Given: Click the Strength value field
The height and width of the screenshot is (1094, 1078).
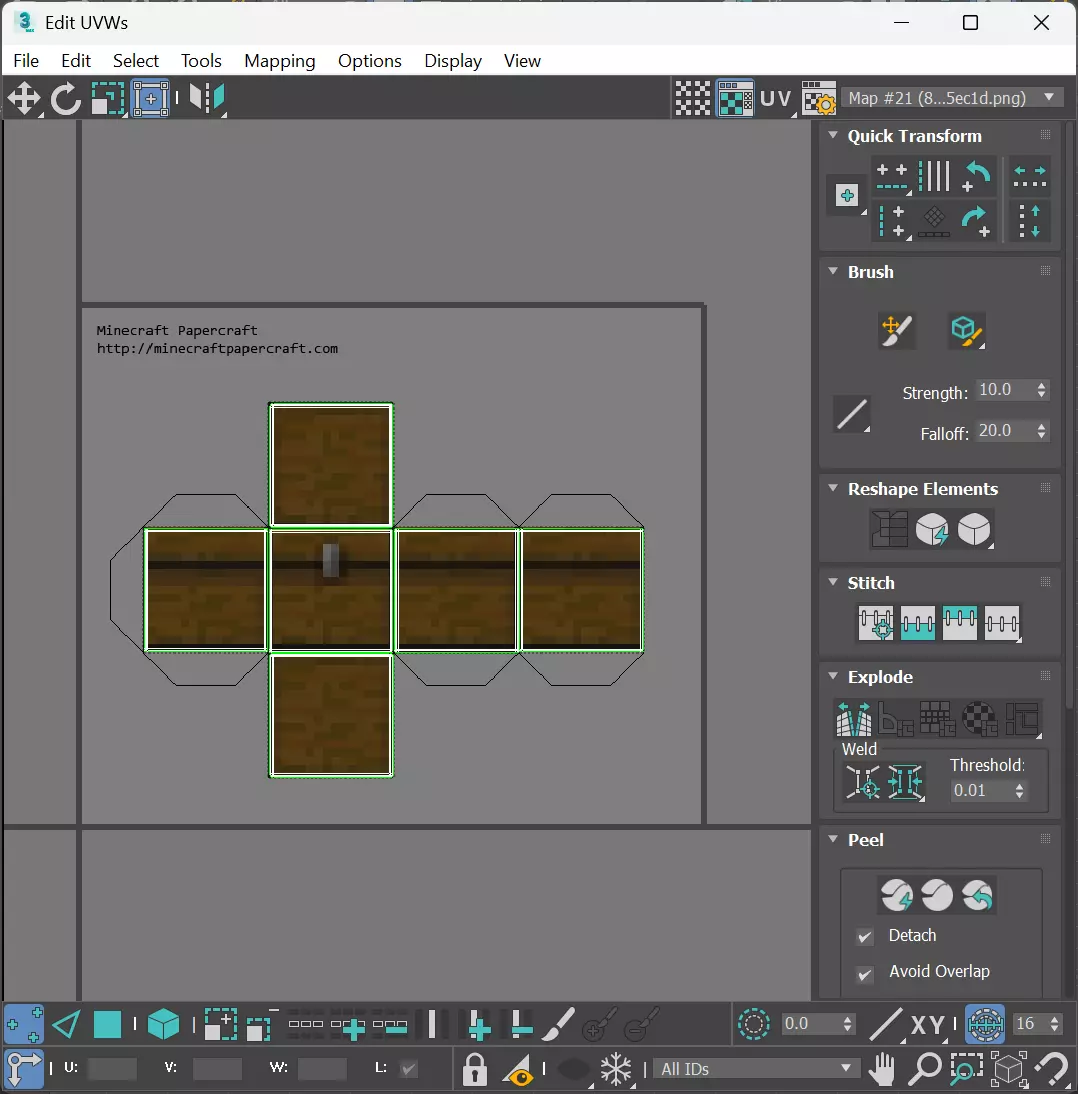Looking at the screenshot, I should [x=1005, y=390].
